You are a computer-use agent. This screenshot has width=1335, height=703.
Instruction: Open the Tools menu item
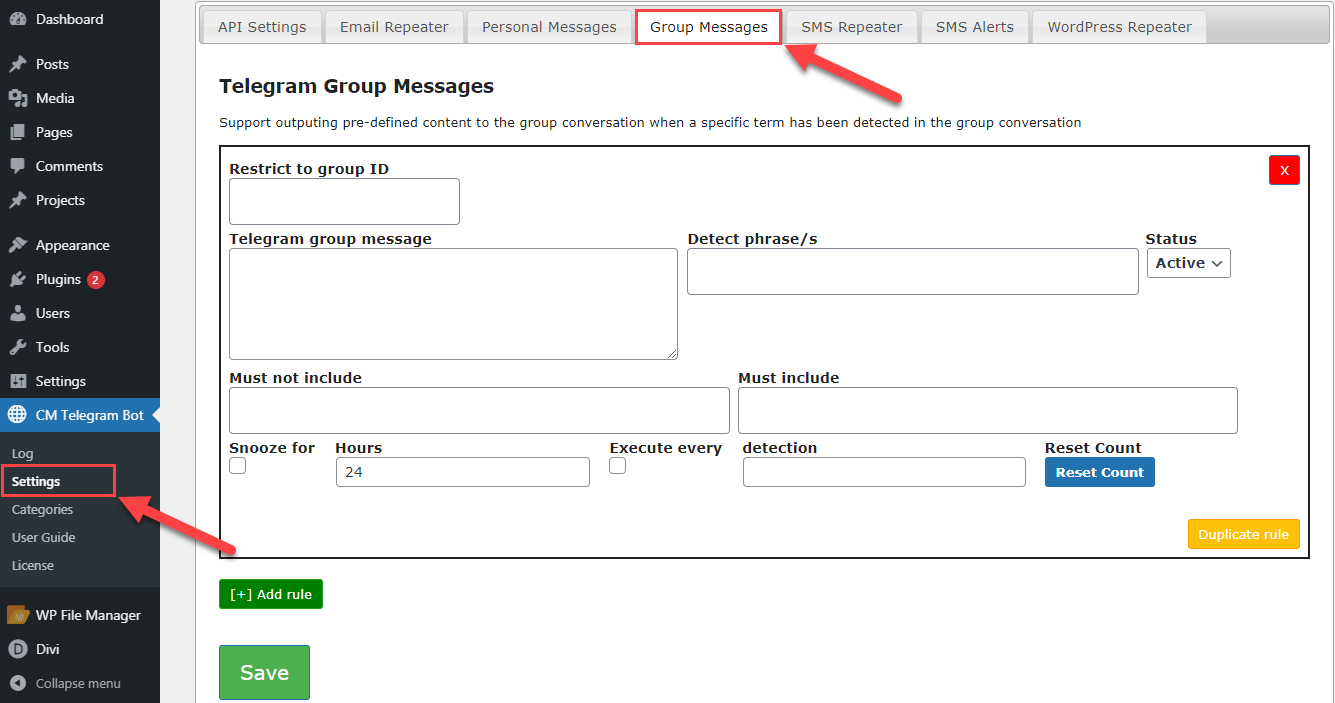tap(80, 347)
